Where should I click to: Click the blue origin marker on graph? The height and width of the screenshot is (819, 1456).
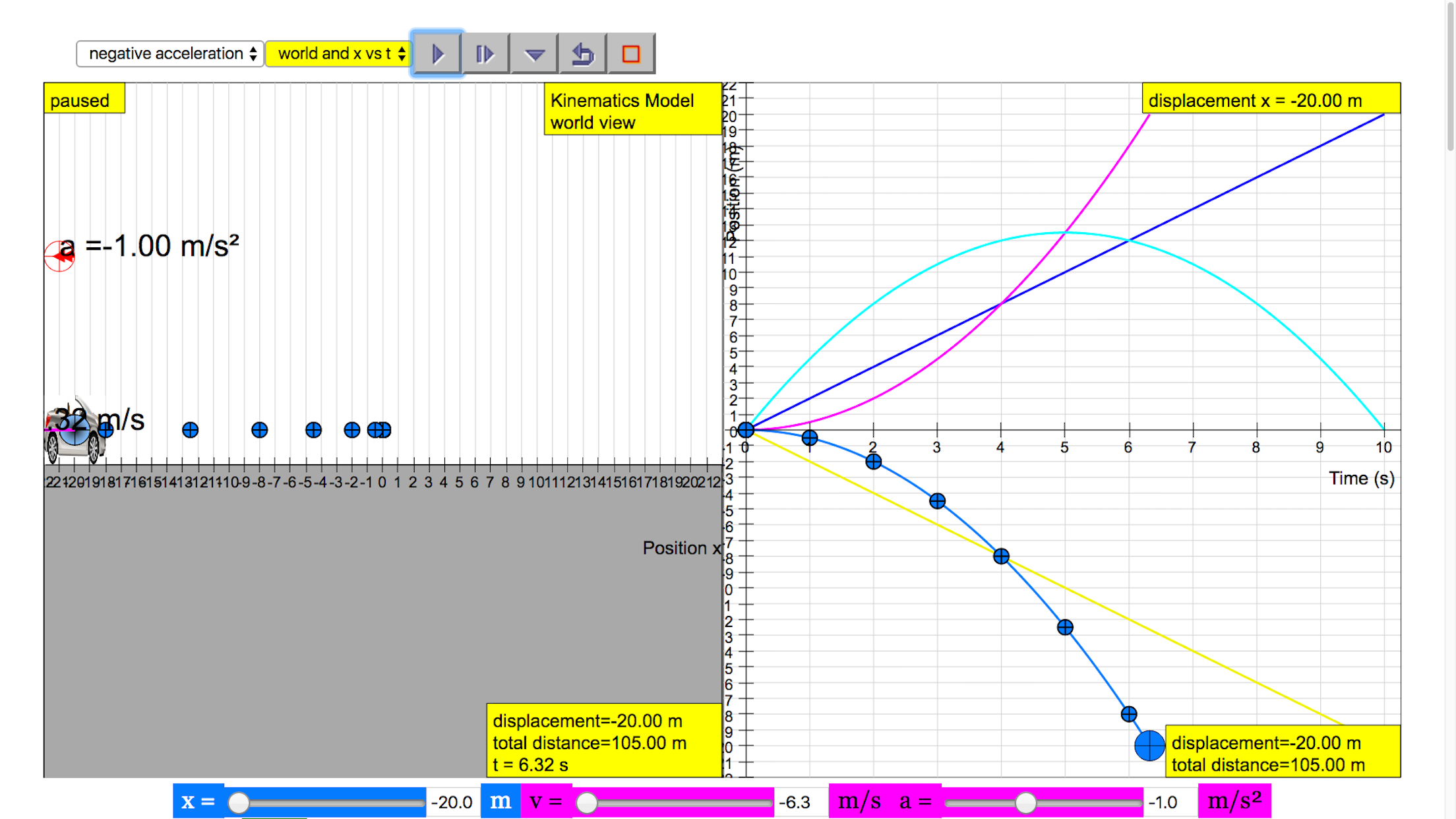tap(746, 430)
